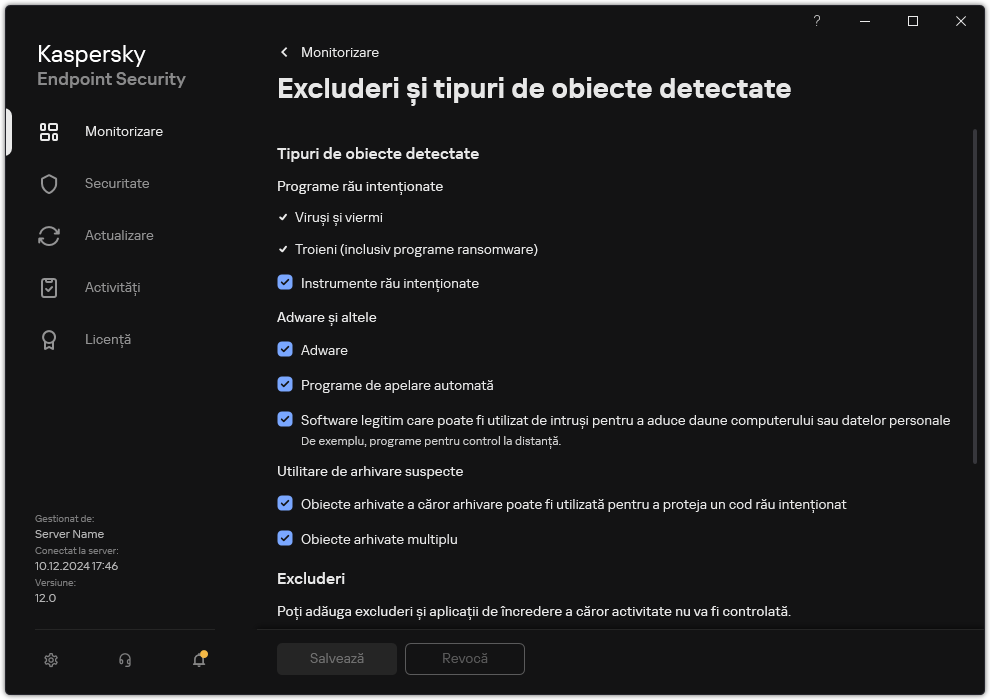Open support via the headset icon
This screenshot has width=990, height=700.
[x=125, y=659]
